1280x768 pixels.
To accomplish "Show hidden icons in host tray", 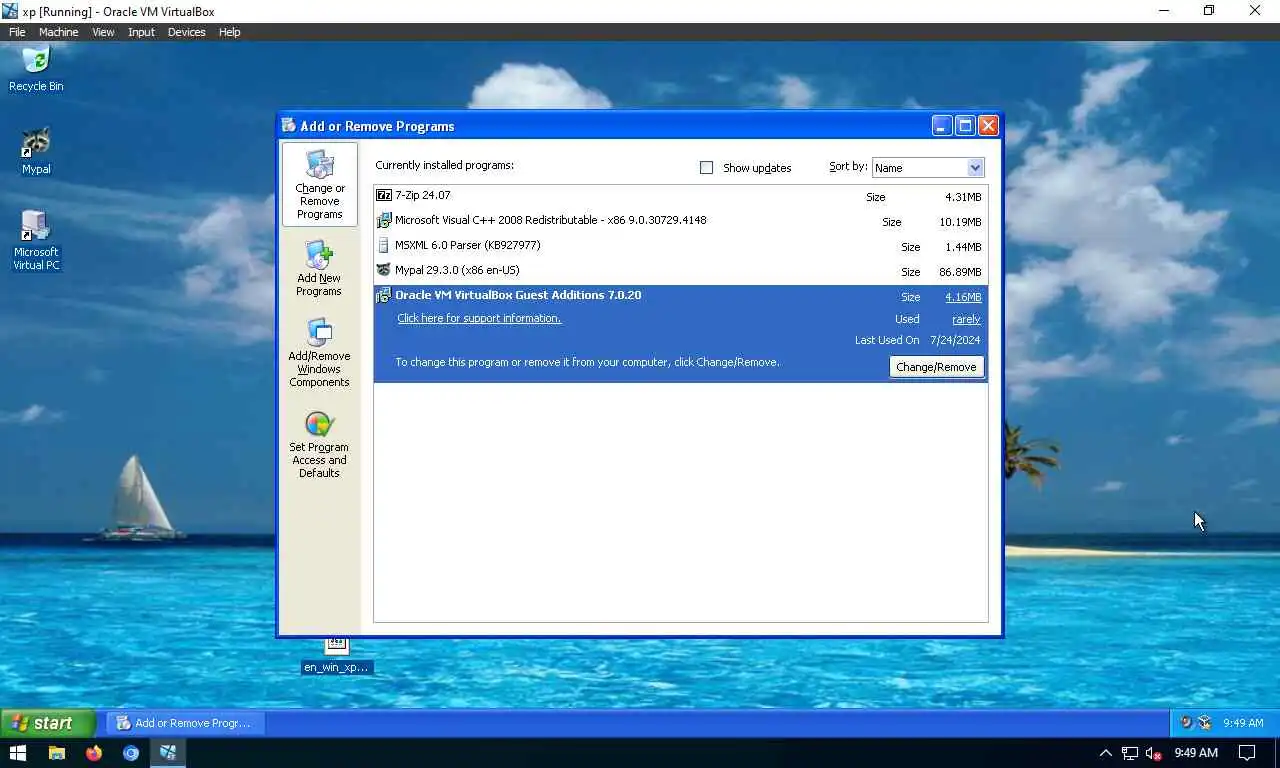I will [1105, 753].
